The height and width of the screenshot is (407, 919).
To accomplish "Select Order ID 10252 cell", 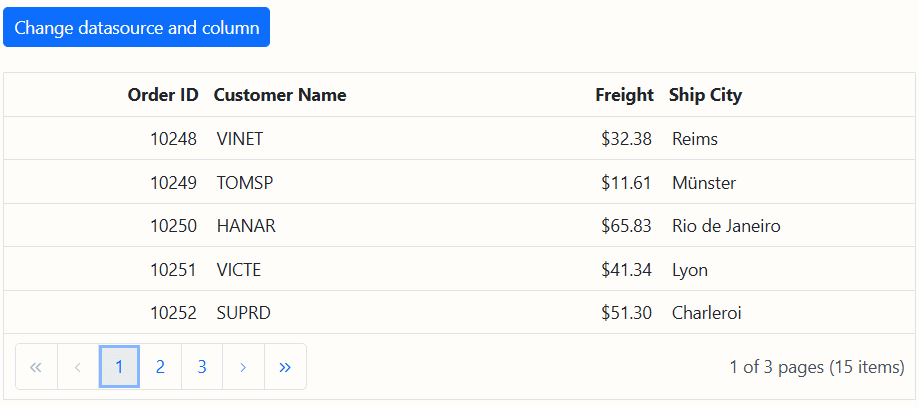I will coord(173,313).
